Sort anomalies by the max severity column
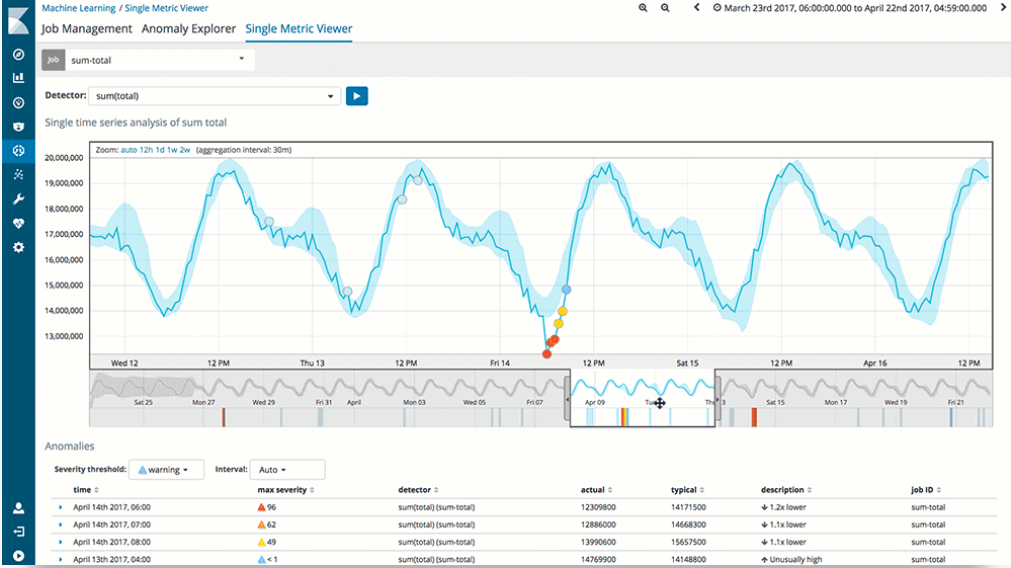 286,490
